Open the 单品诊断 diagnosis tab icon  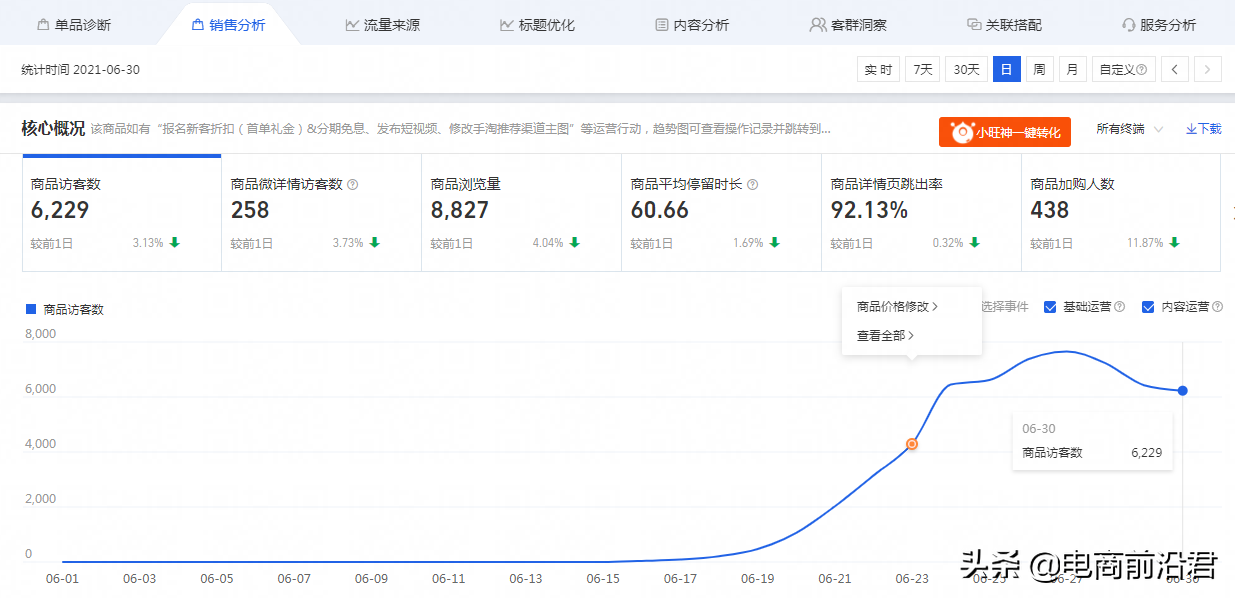tap(42, 23)
